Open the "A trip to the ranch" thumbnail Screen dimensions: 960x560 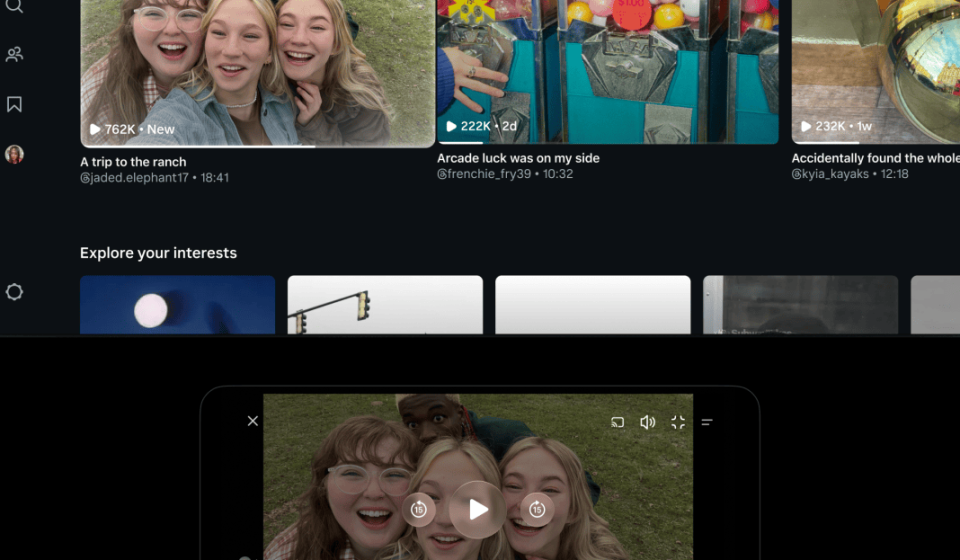258,73
